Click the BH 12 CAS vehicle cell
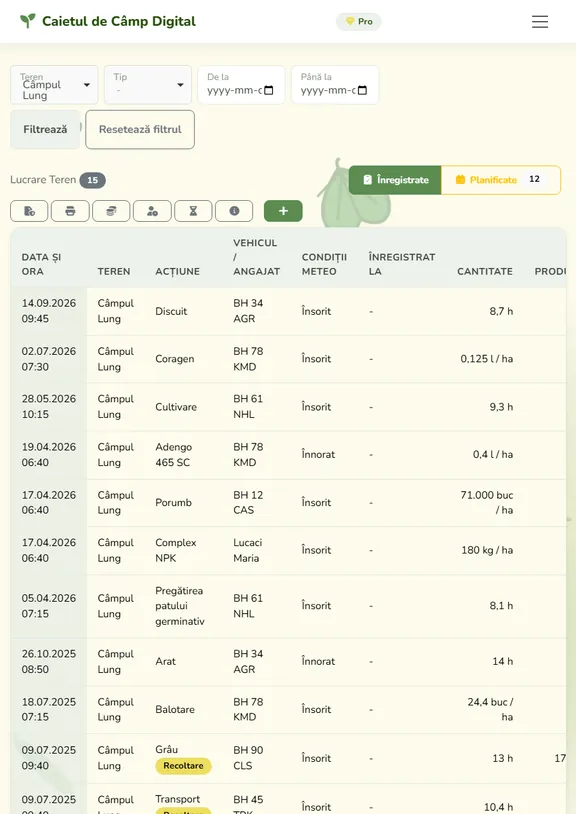This screenshot has width=576, height=814. pos(248,503)
